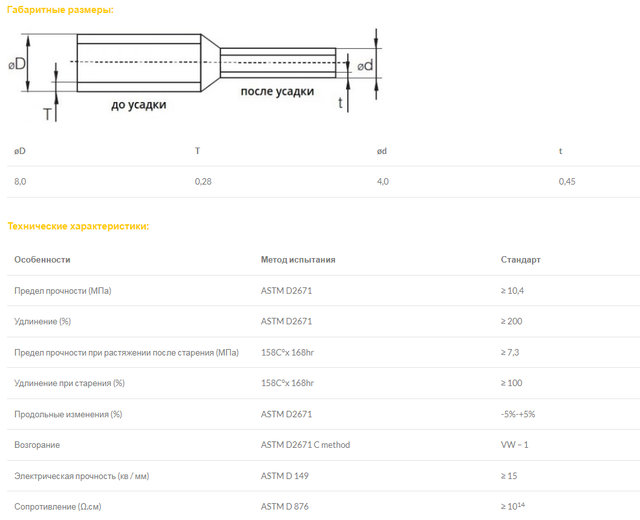Click the "после усадки" label in the diagram
This screenshot has width=640, height=520.
277,91
